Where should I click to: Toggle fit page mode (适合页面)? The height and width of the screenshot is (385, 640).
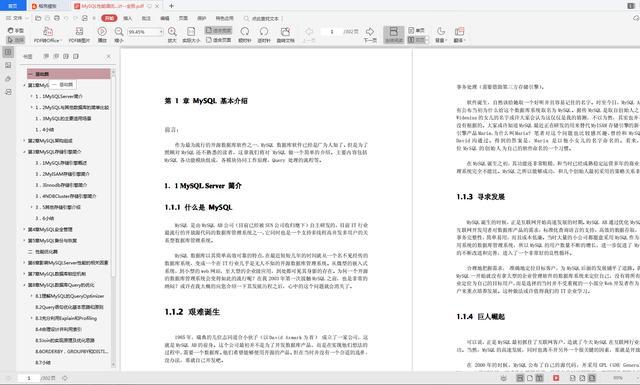coord(218,40)
